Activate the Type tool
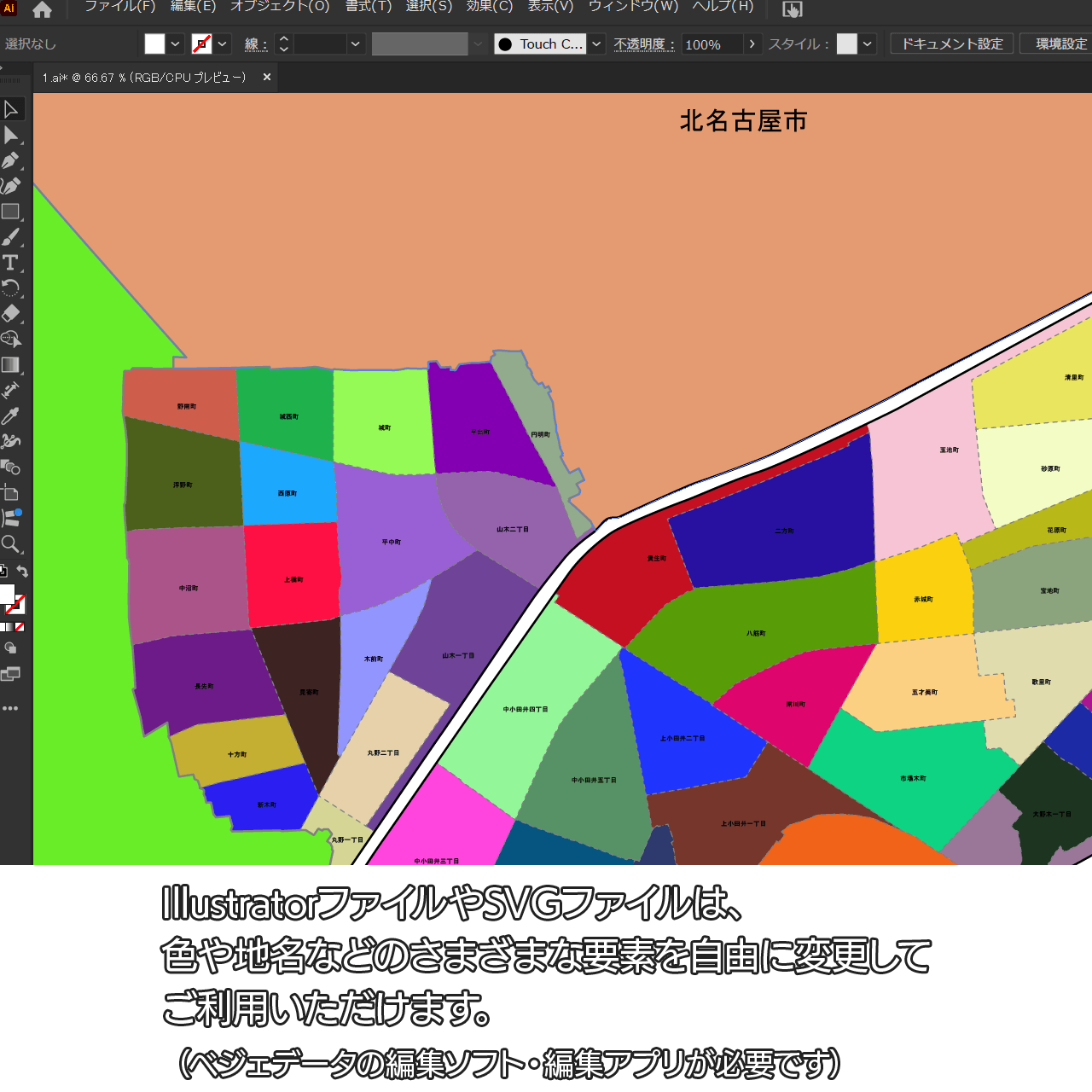 pos(11,263)
